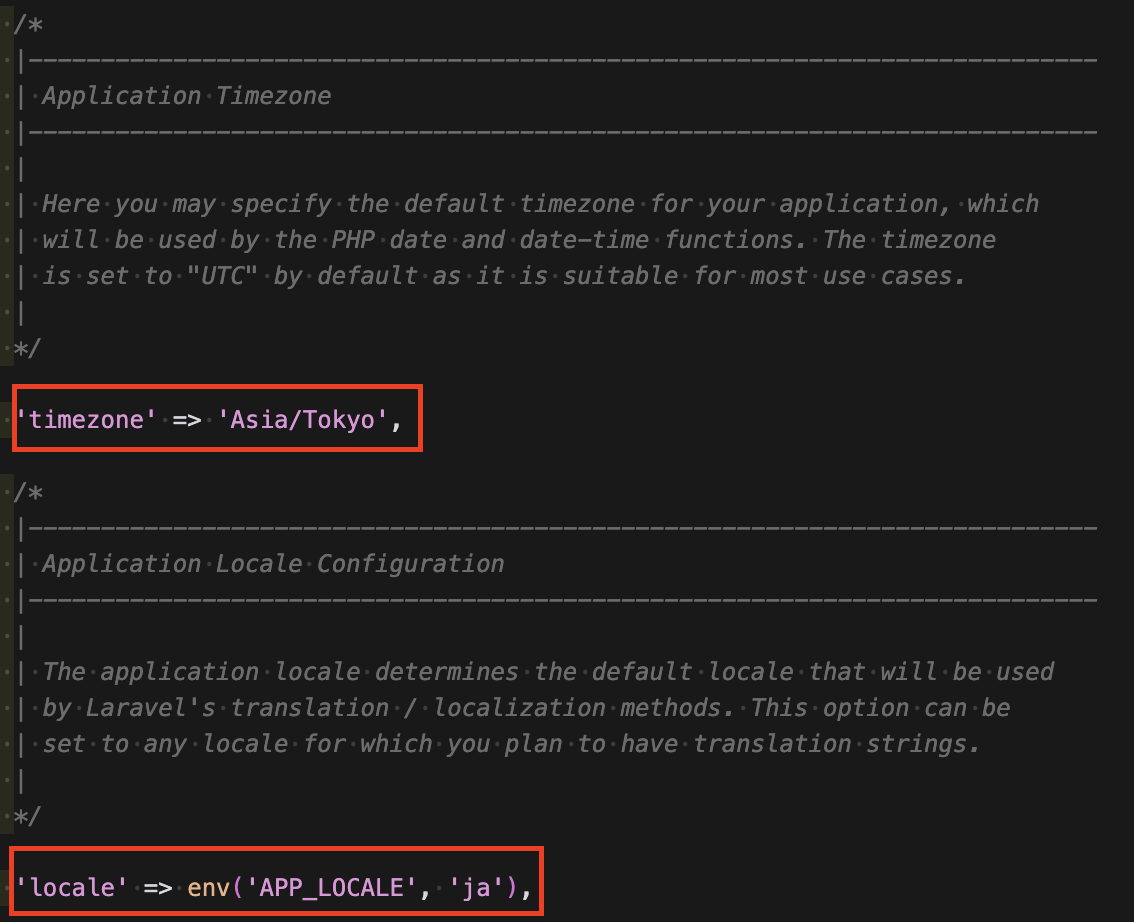Click the 'locale' key string
Screen dimensions: 1134x922
(72, 888)
